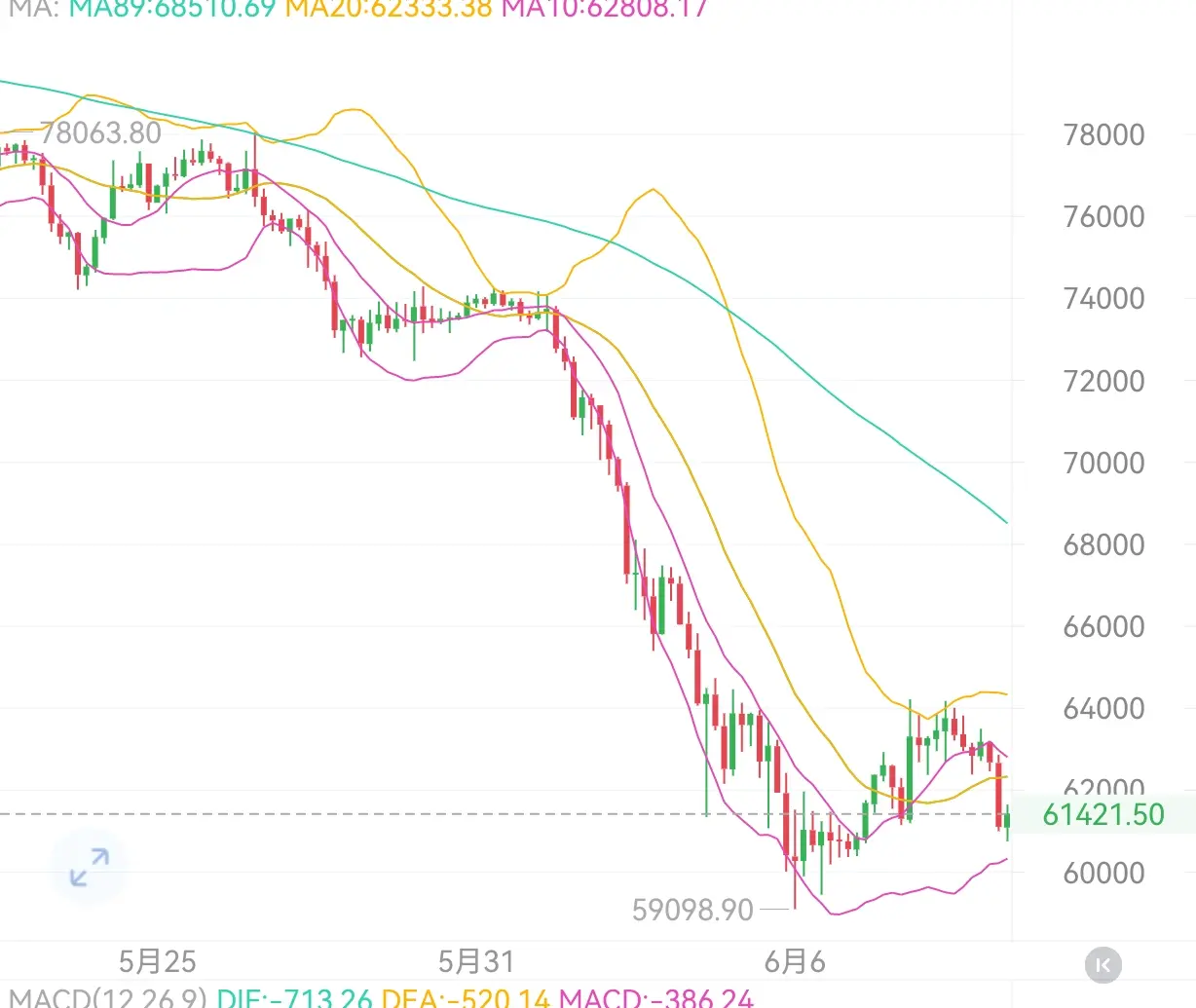Click the high price marker 78063.80
The image size is (1196, 1008).
[100, 132]
